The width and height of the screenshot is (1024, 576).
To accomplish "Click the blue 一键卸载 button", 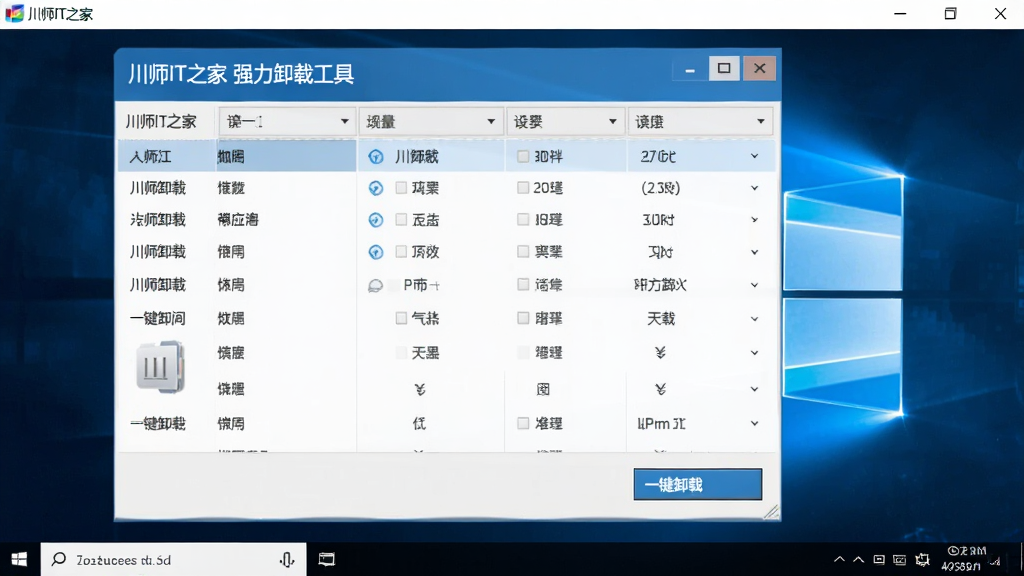I will pos(697,484).
